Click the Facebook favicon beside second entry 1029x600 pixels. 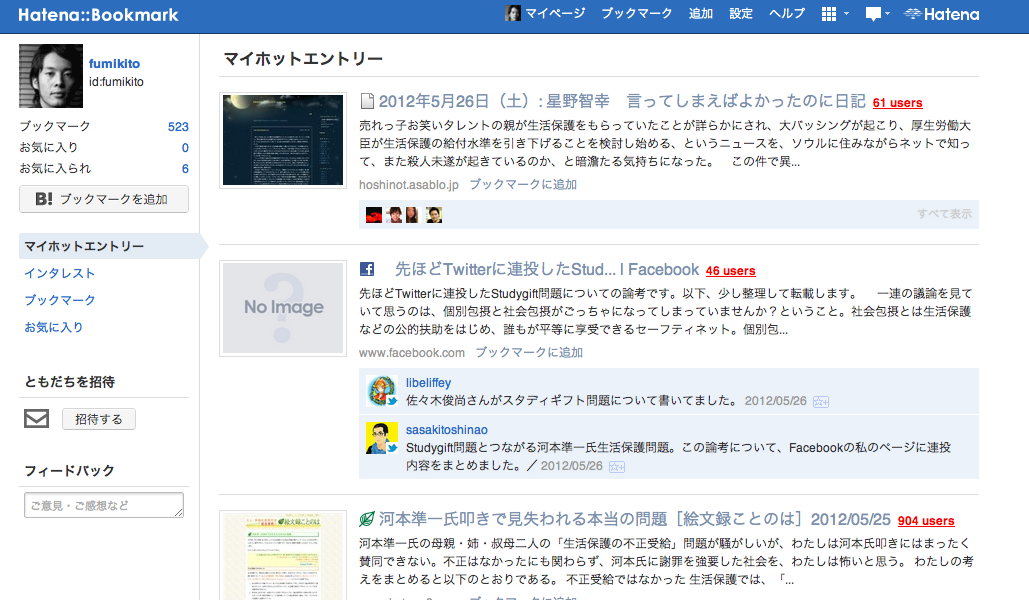click(x=367, y=269)
